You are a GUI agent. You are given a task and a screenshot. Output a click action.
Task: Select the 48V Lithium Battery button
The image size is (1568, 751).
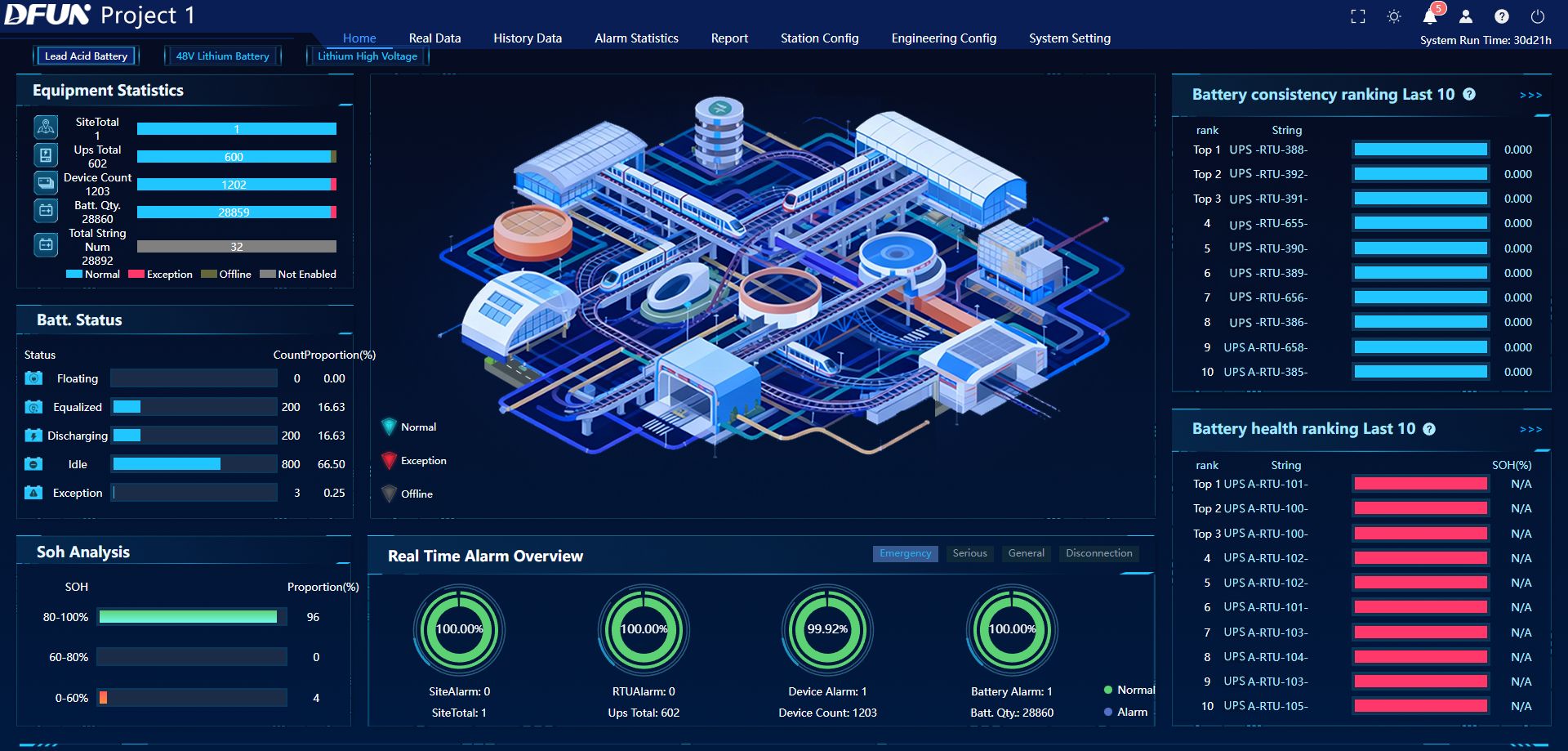pos(223,56)
